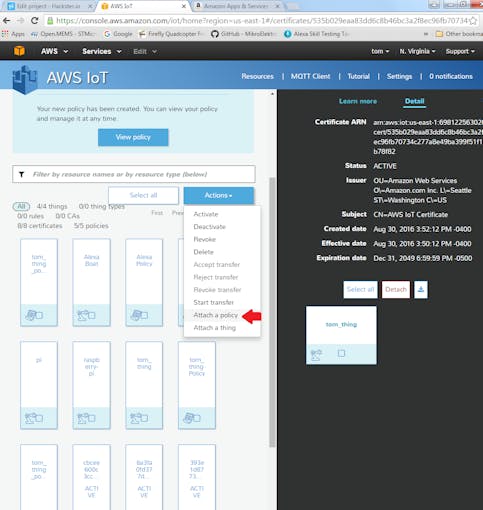Reload the current page
The width and height of the screenshot is (483, 510).
pyautogui.click(x=35, y=21)
